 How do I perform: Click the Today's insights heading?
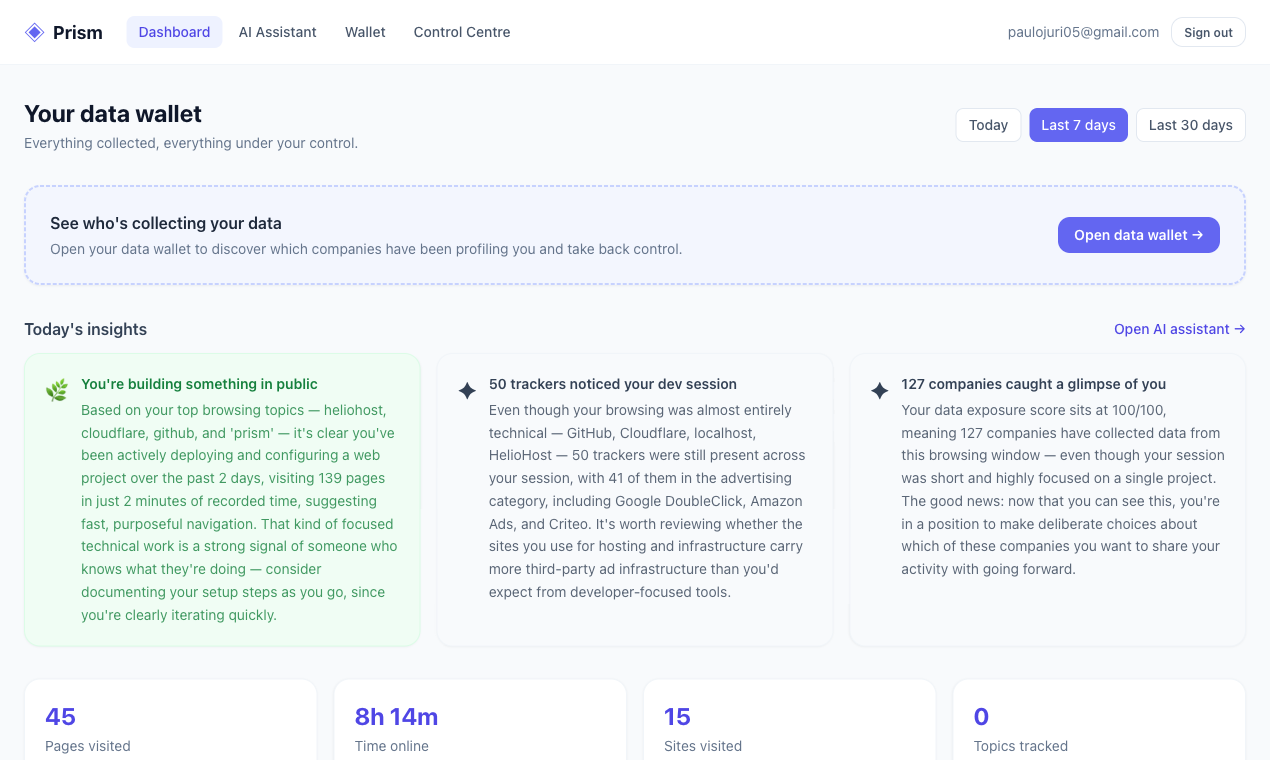[x=85, y=329]
